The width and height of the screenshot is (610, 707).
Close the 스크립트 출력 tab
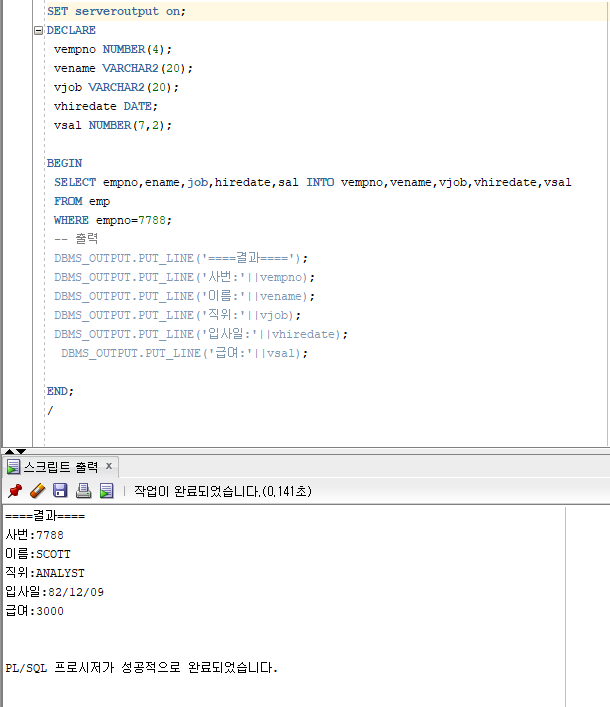(109, 466)
